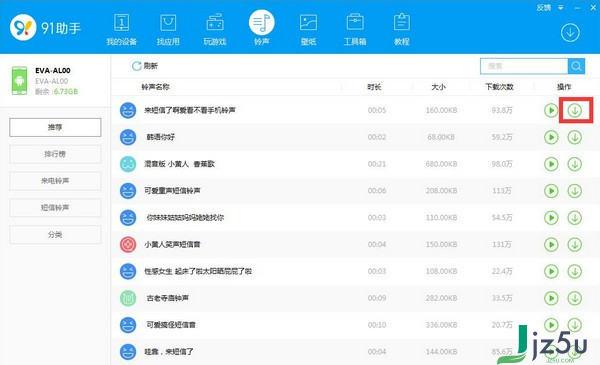
Task: Open 我的设备 in the top toolbar
Action: click(x=122, y=30)
